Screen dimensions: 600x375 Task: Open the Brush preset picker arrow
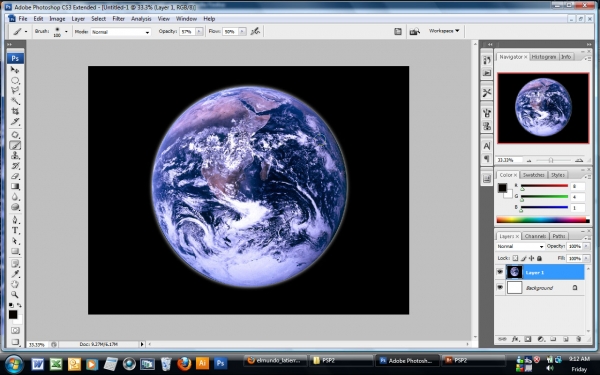66,32
